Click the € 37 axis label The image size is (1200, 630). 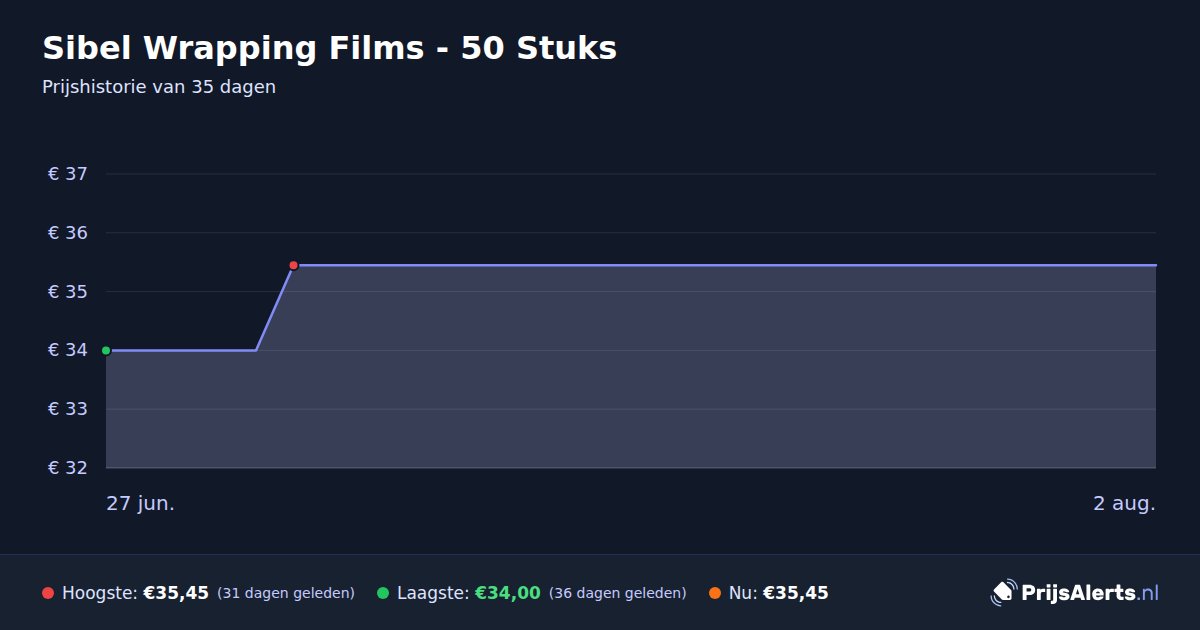point(68,174)
